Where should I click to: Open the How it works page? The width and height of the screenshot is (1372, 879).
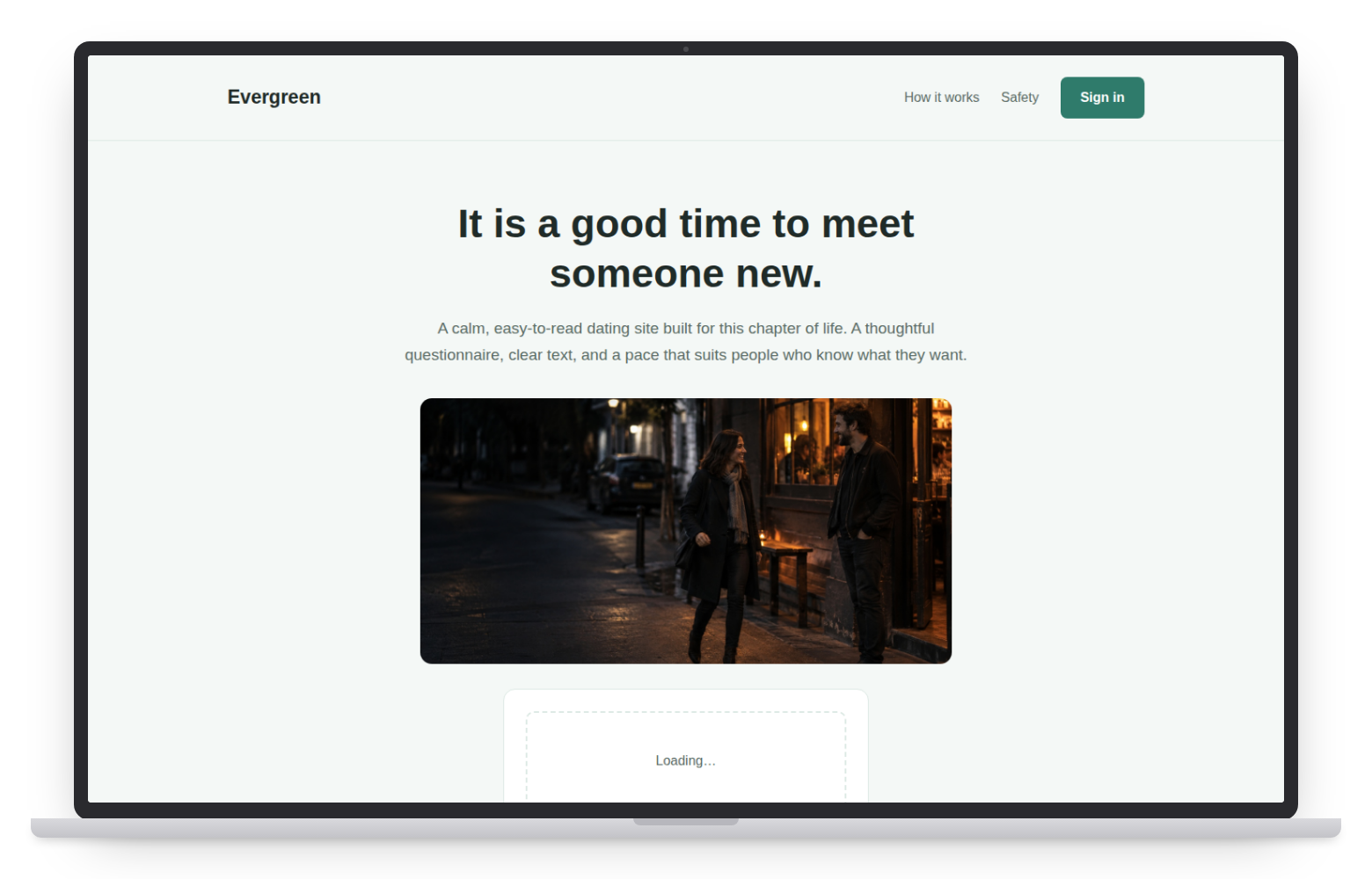pos(941,98)
